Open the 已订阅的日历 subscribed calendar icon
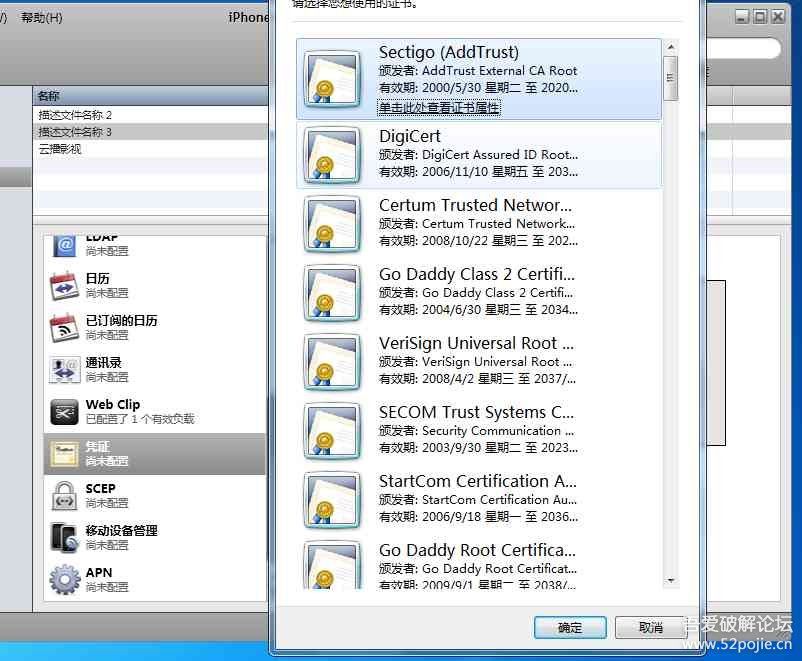 click(x=64, y=328)
